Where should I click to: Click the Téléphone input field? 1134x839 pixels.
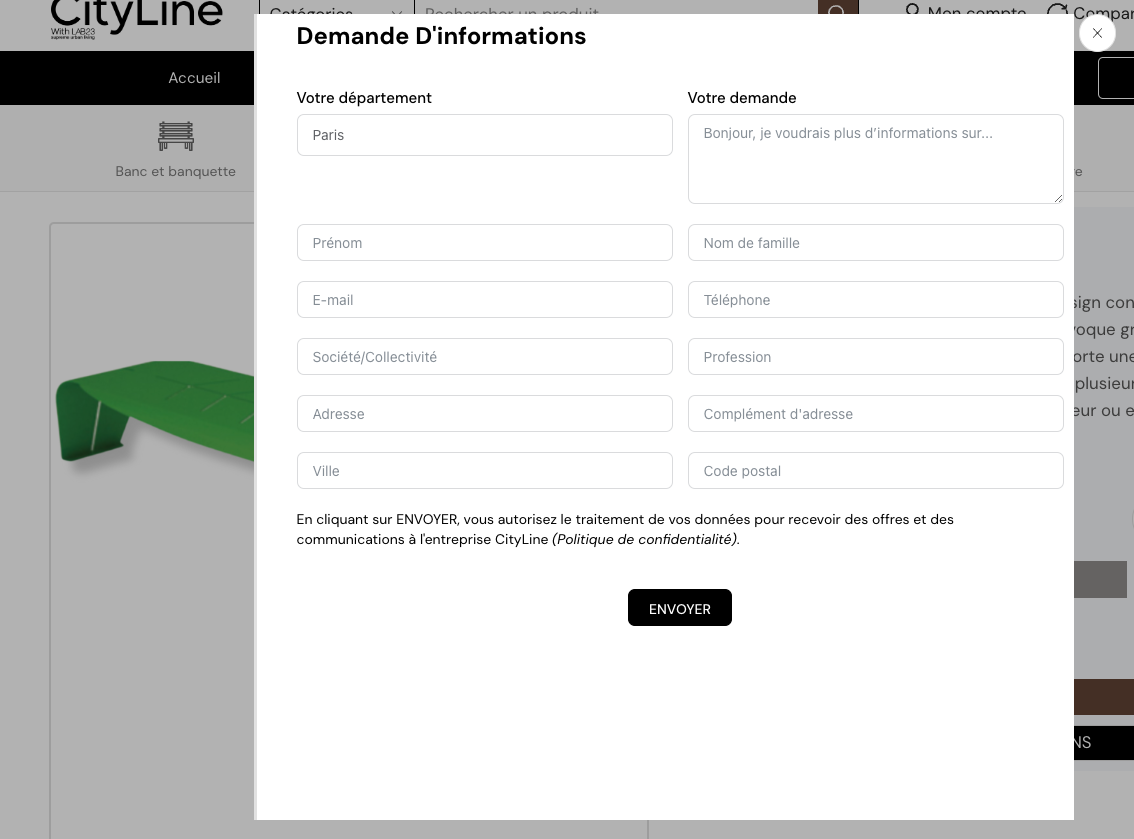point(875,300)
